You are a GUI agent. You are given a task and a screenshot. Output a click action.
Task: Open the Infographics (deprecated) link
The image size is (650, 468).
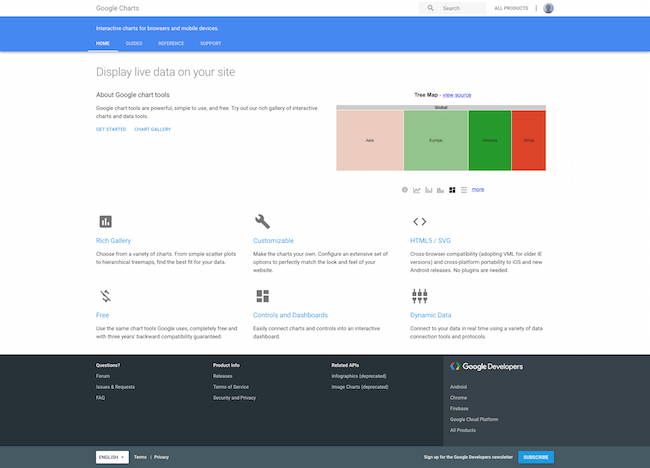tap(359, 376)
